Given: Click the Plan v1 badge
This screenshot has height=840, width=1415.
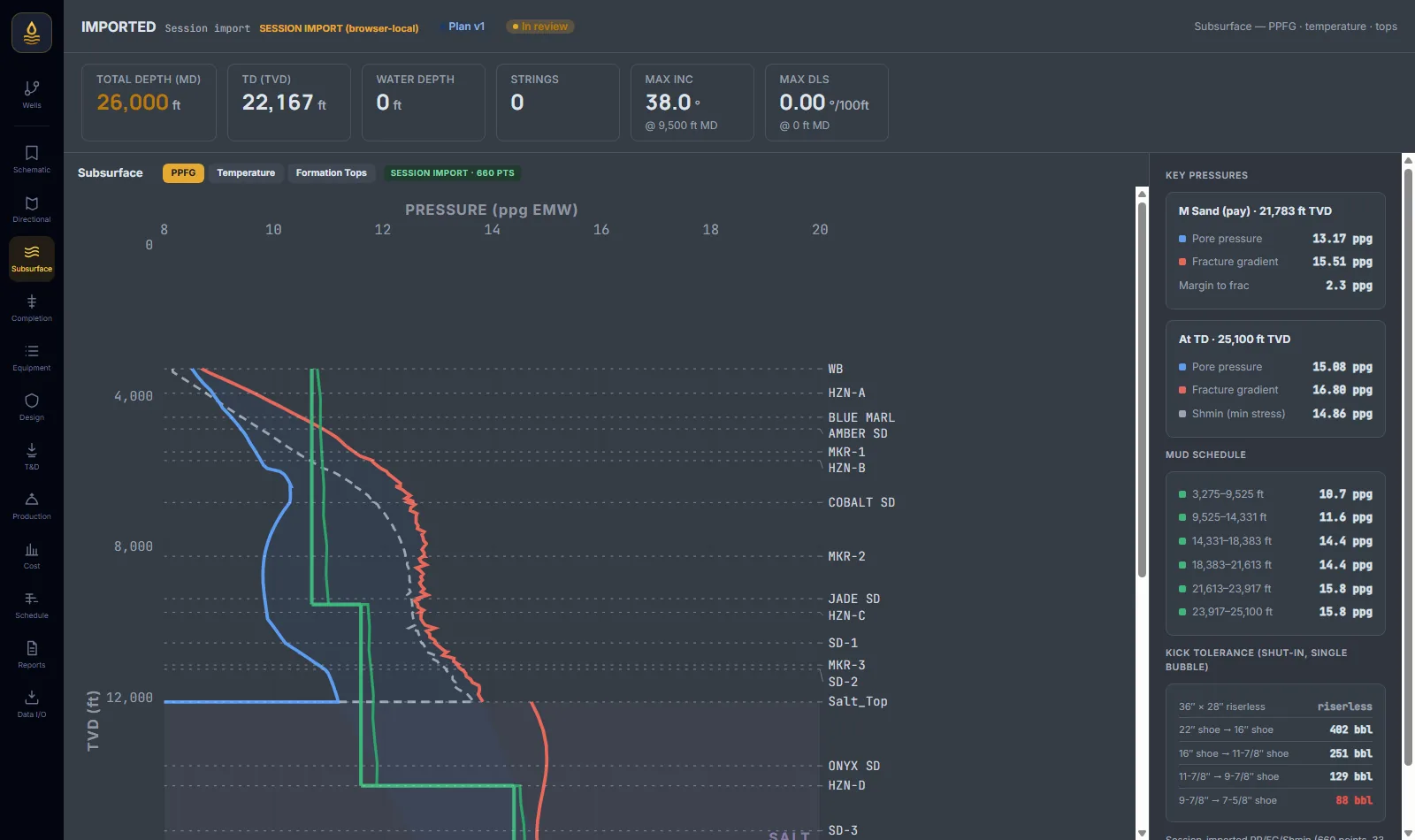Looking at the screenshot, I should point(466,27).
